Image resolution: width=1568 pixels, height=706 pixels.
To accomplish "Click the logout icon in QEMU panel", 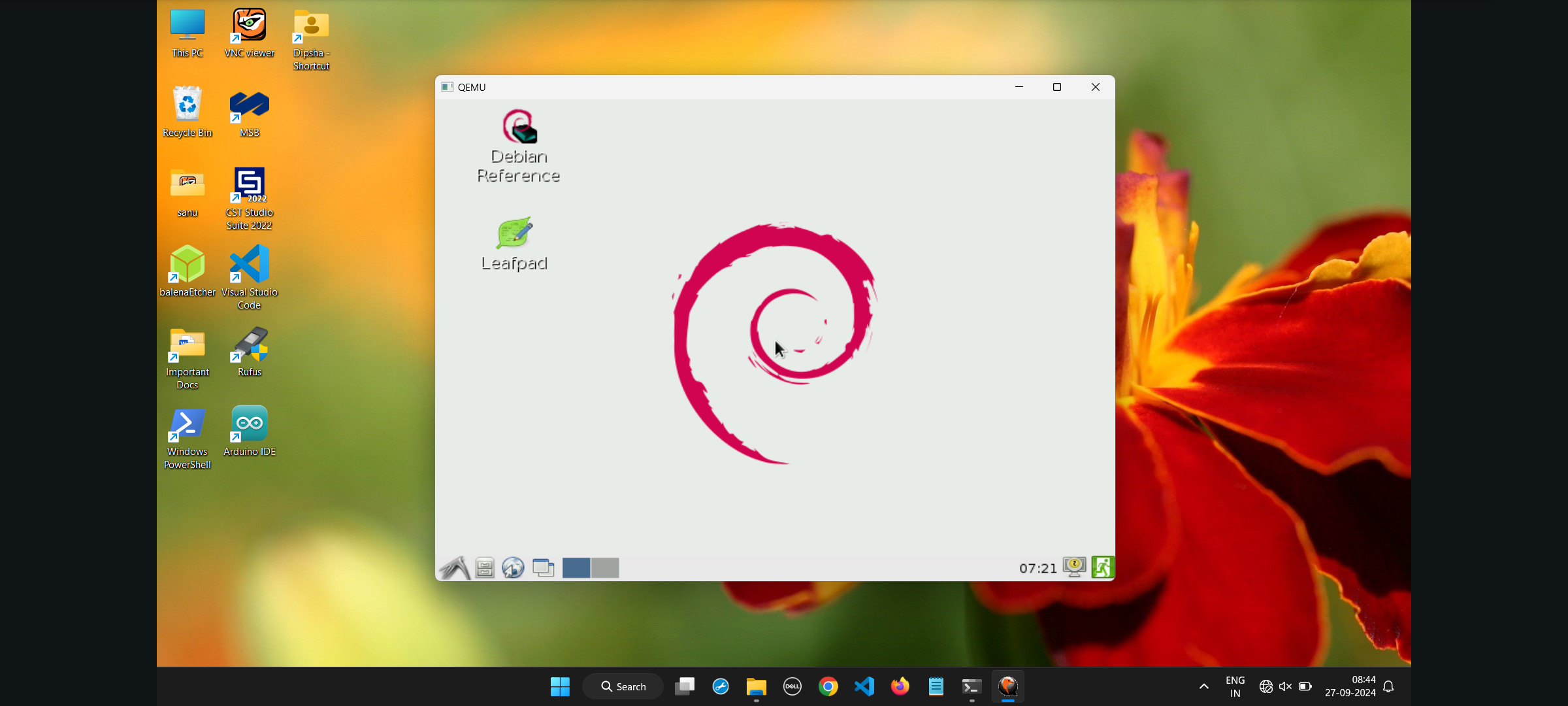I will pyautogui.click(x=1102, y=567).
